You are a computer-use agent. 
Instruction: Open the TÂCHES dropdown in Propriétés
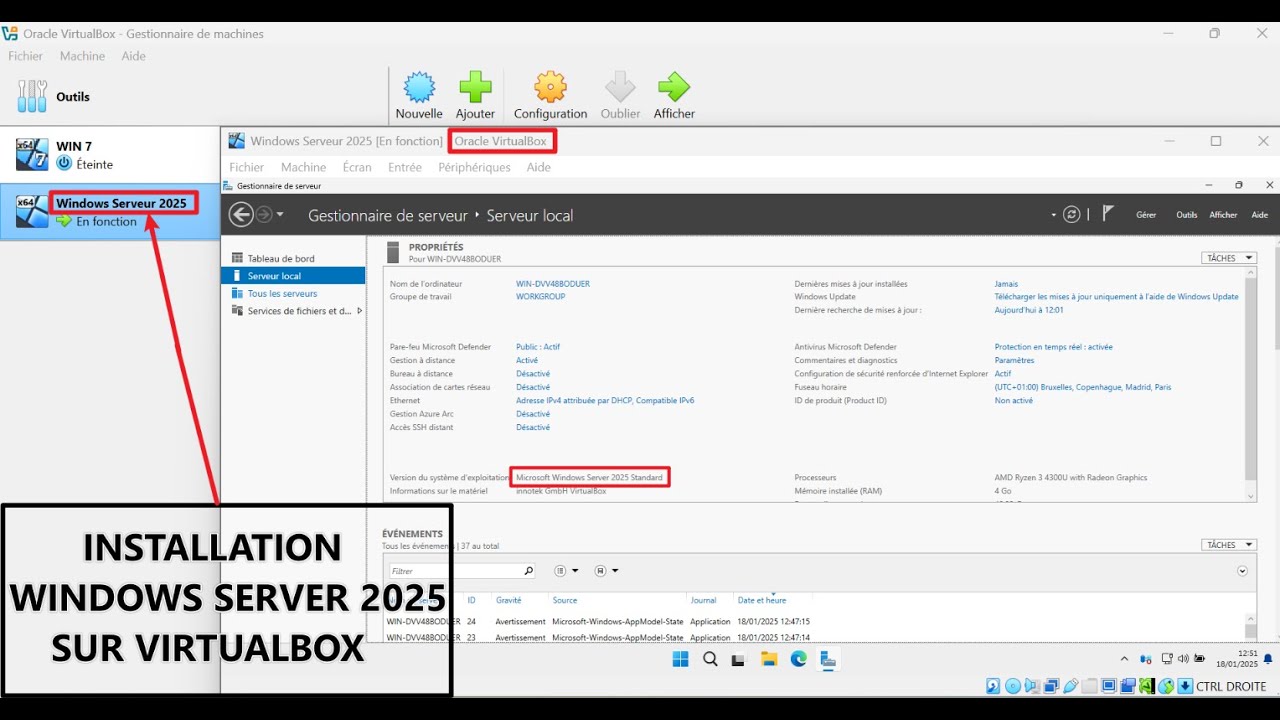pyautogui.click(x=1229, y=258)
